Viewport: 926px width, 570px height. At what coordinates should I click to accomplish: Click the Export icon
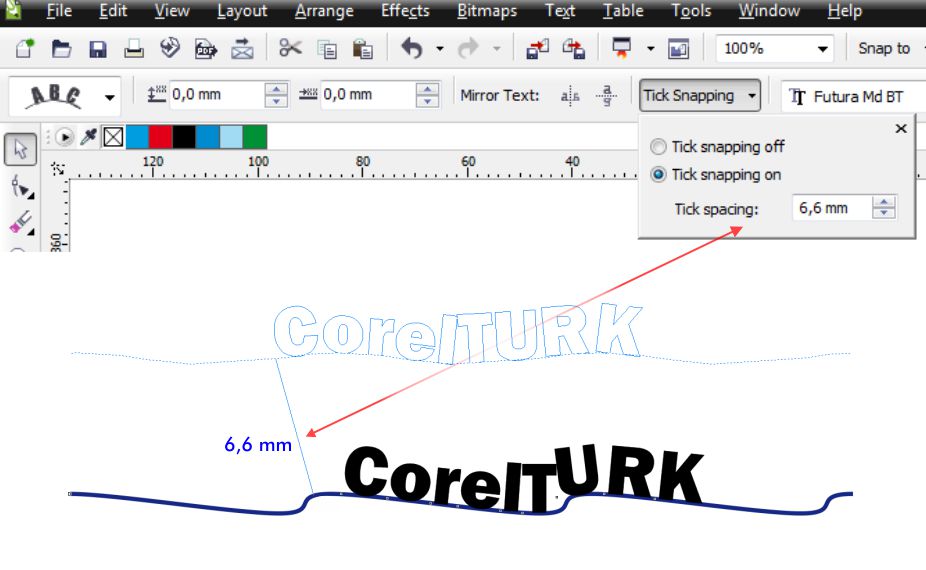[x=573, y=48]
